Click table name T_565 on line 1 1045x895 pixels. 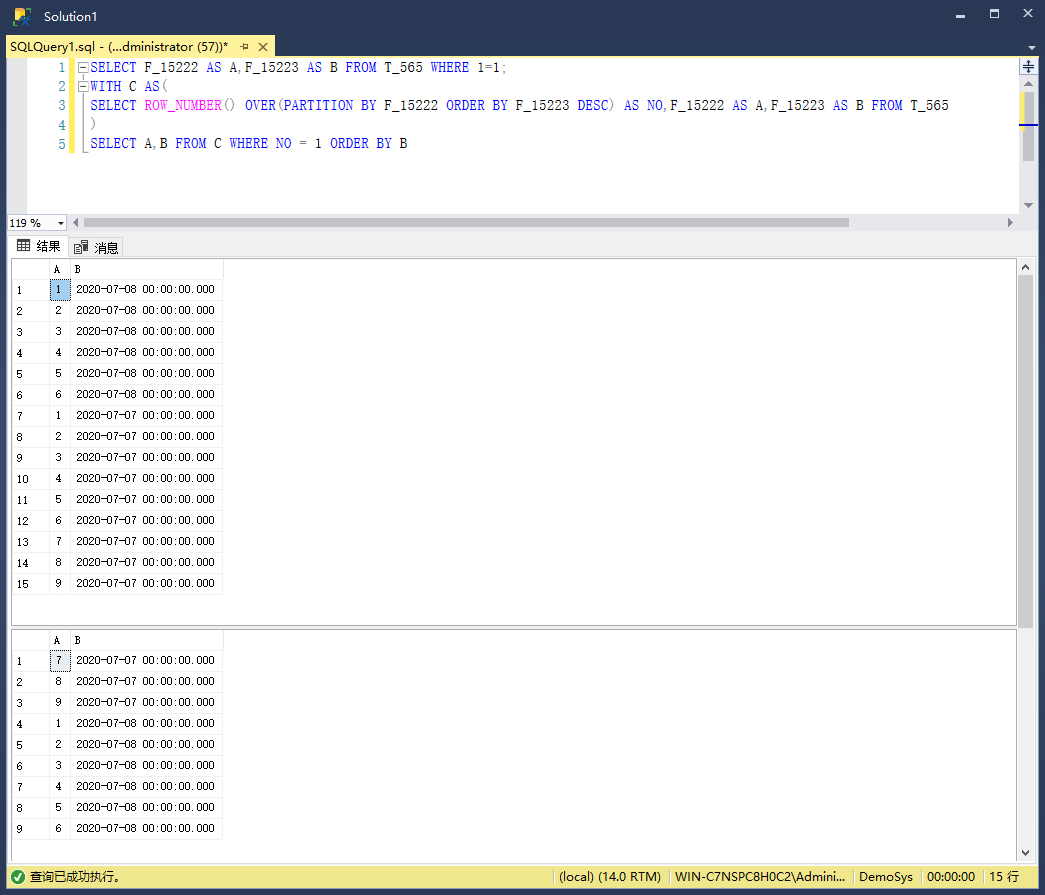click(x=403, y=68)
